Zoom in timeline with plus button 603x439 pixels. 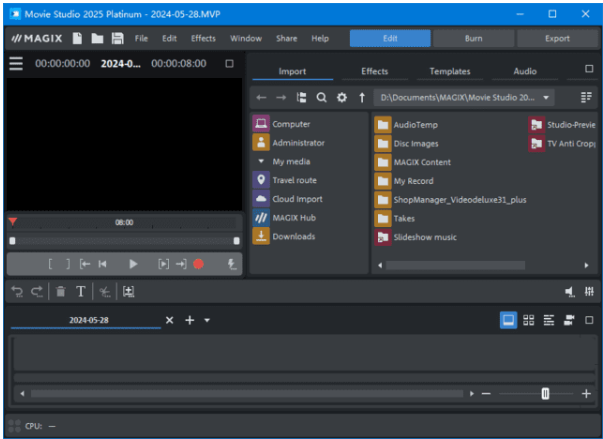586,394
